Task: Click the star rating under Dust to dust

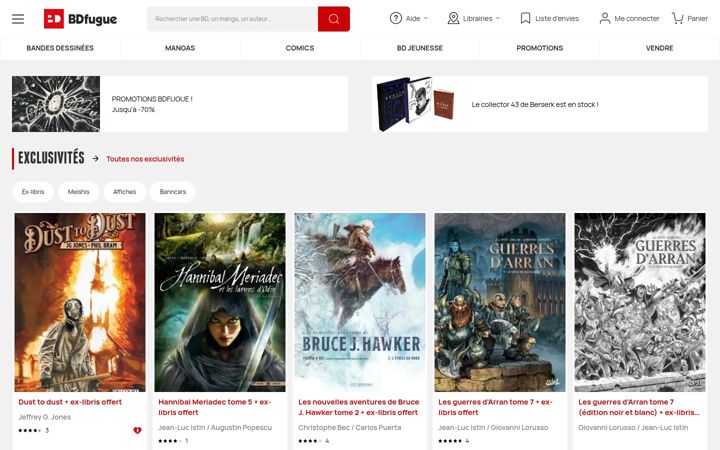Action: pos(30,430)
